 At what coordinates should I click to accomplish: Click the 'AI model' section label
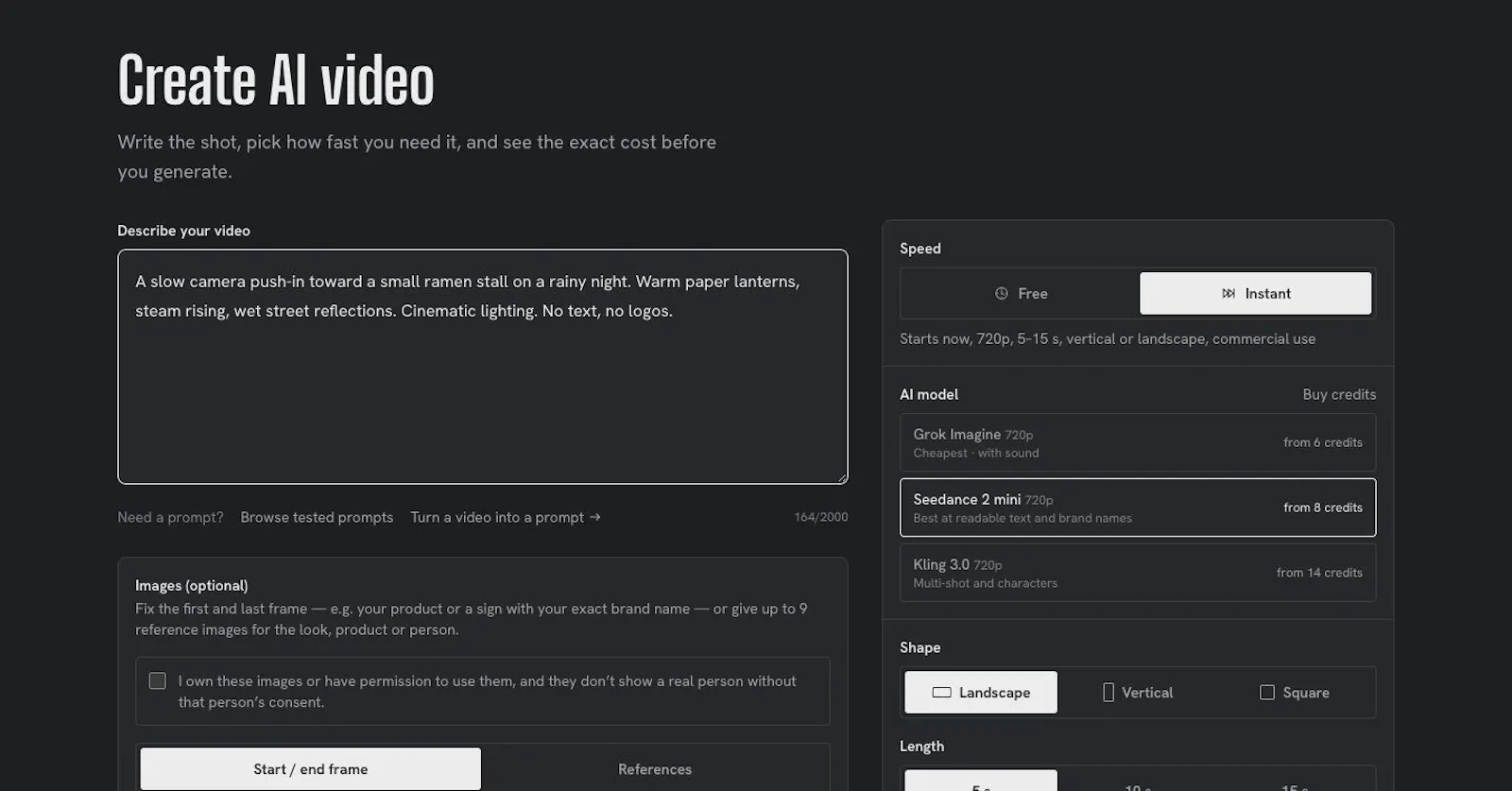(929, 394)
